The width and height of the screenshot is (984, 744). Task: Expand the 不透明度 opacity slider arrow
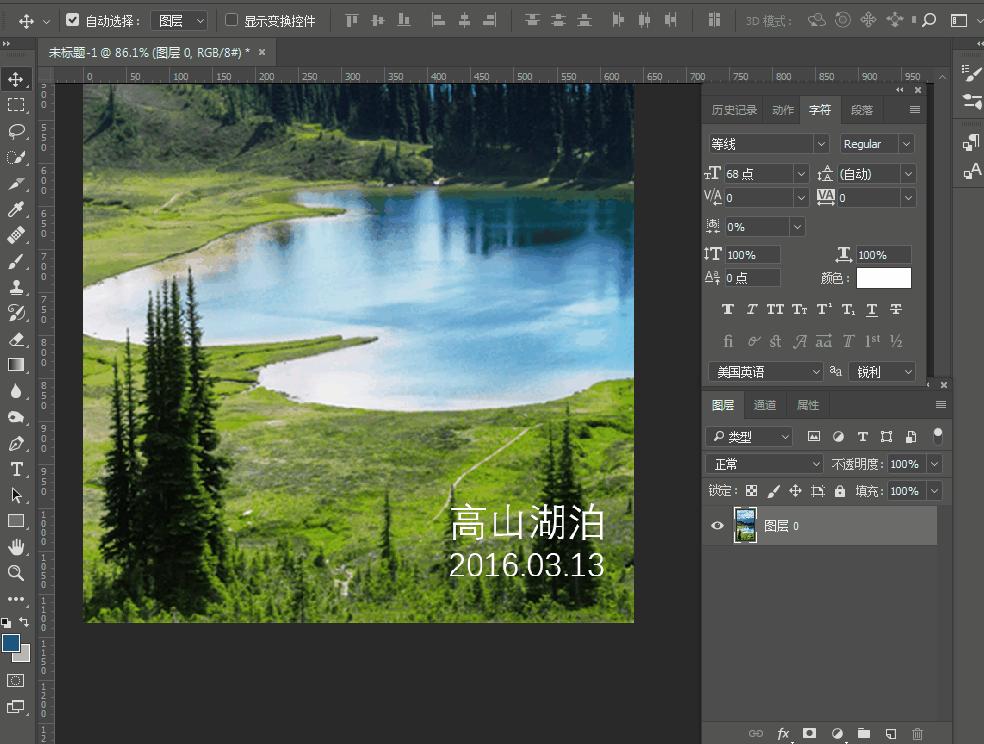[934, 464]
